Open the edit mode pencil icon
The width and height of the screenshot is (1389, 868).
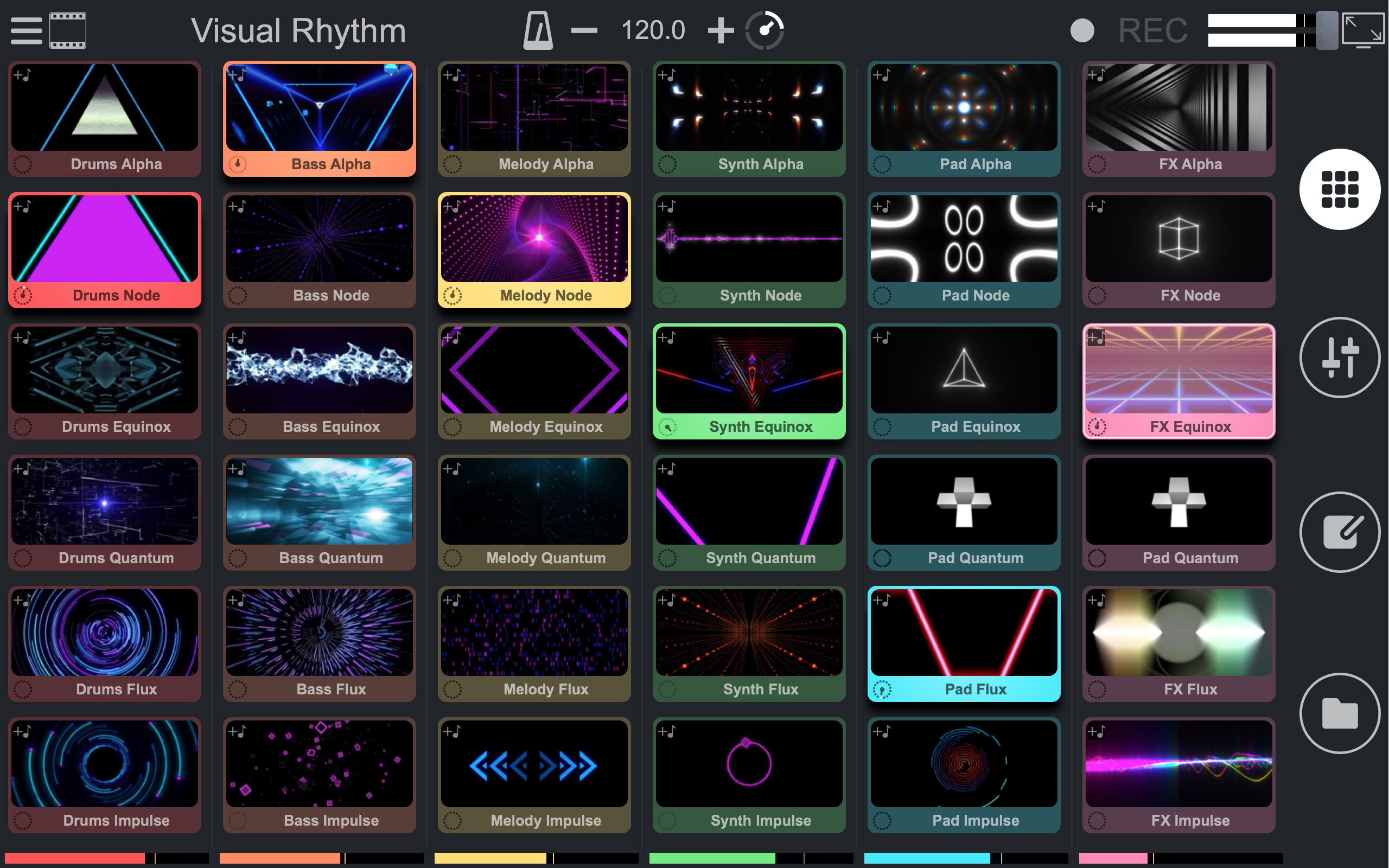1340,531
